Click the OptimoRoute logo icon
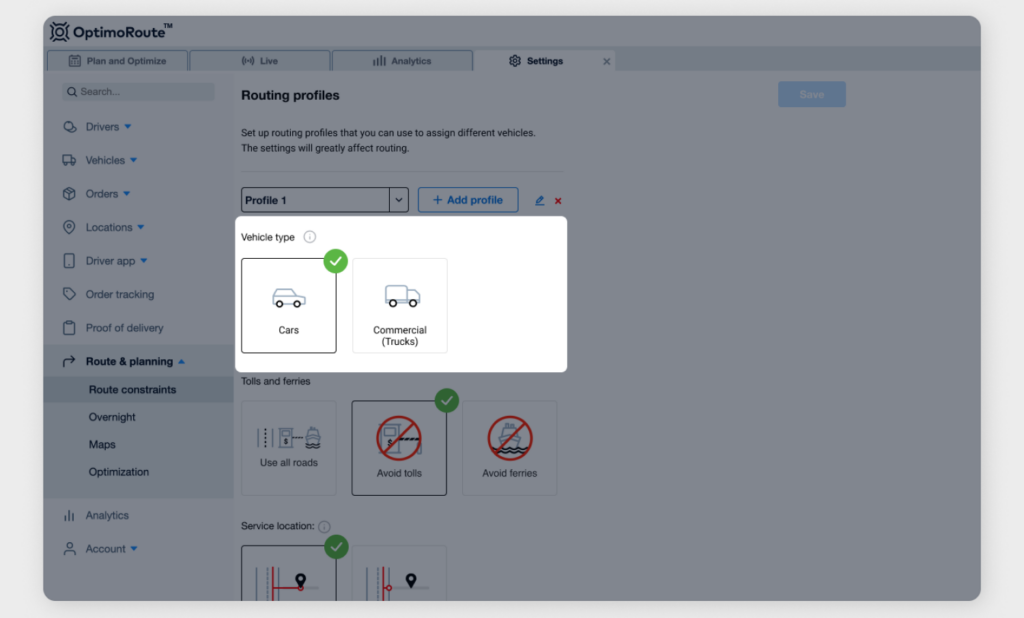This screenshot has width=1024, height=618. click(59, 31)
